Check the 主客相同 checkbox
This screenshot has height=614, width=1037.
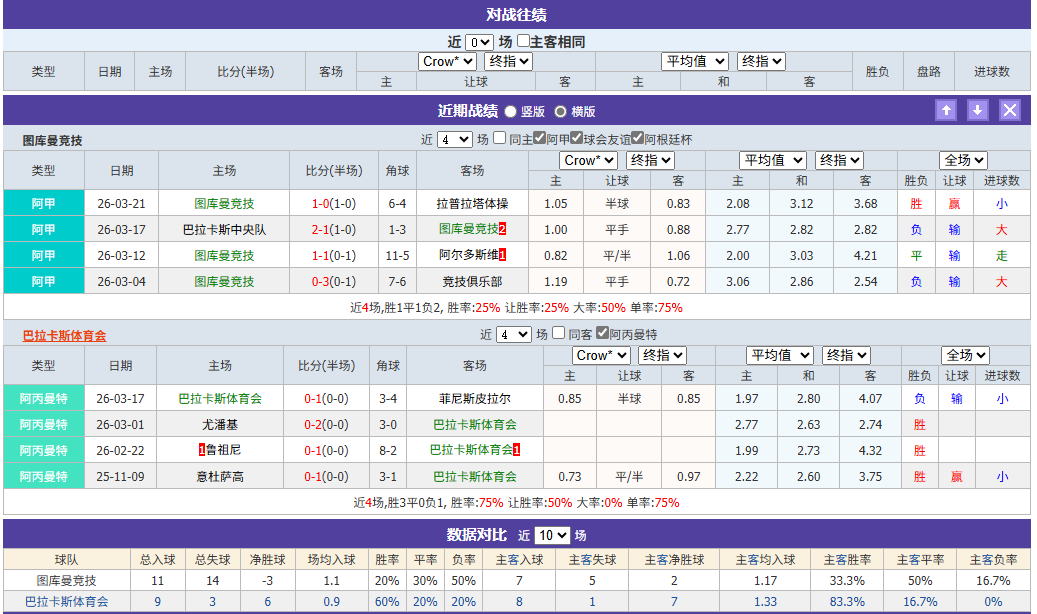[x=524, y=42]
